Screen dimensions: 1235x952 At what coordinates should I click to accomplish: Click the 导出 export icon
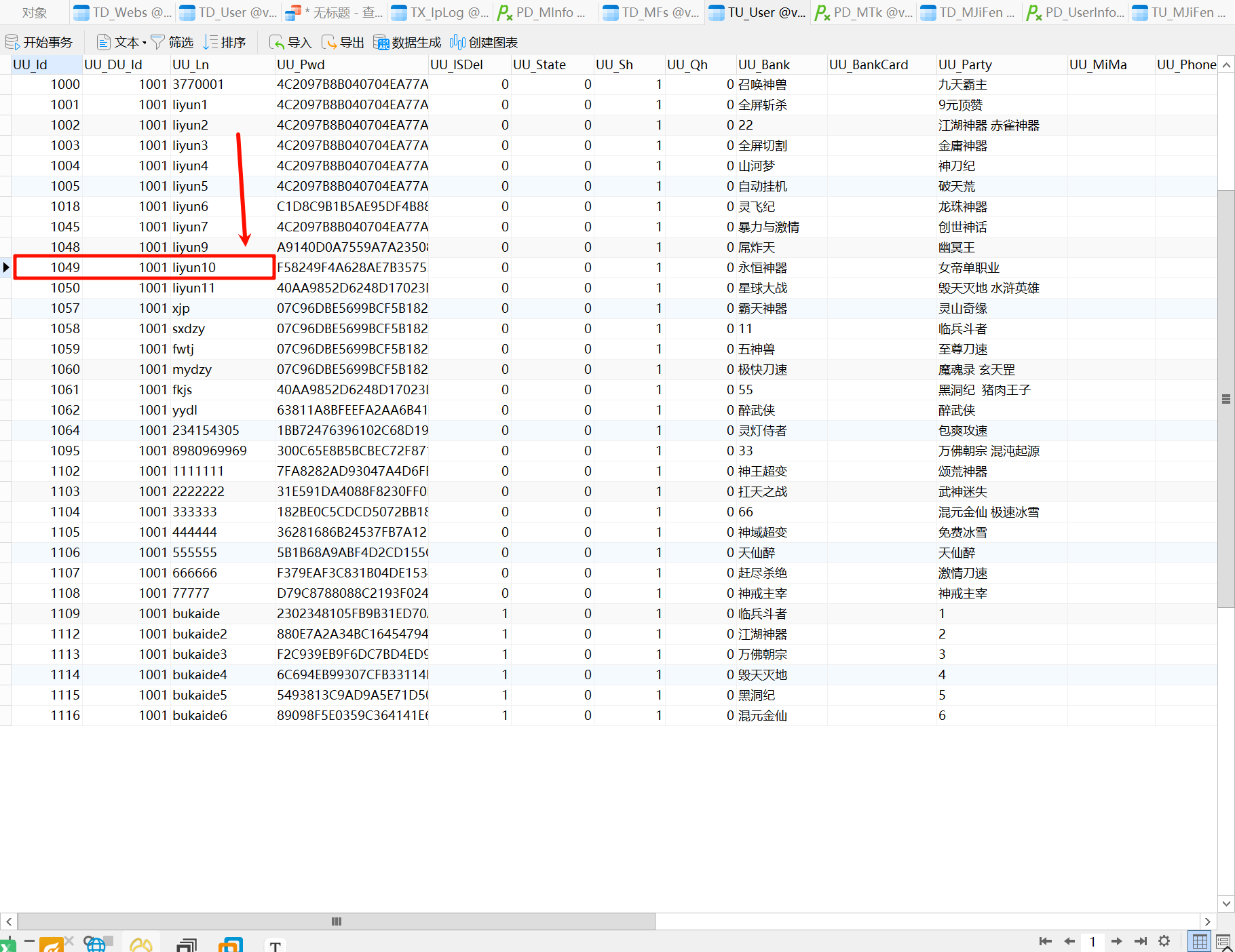tap(329, 43)
